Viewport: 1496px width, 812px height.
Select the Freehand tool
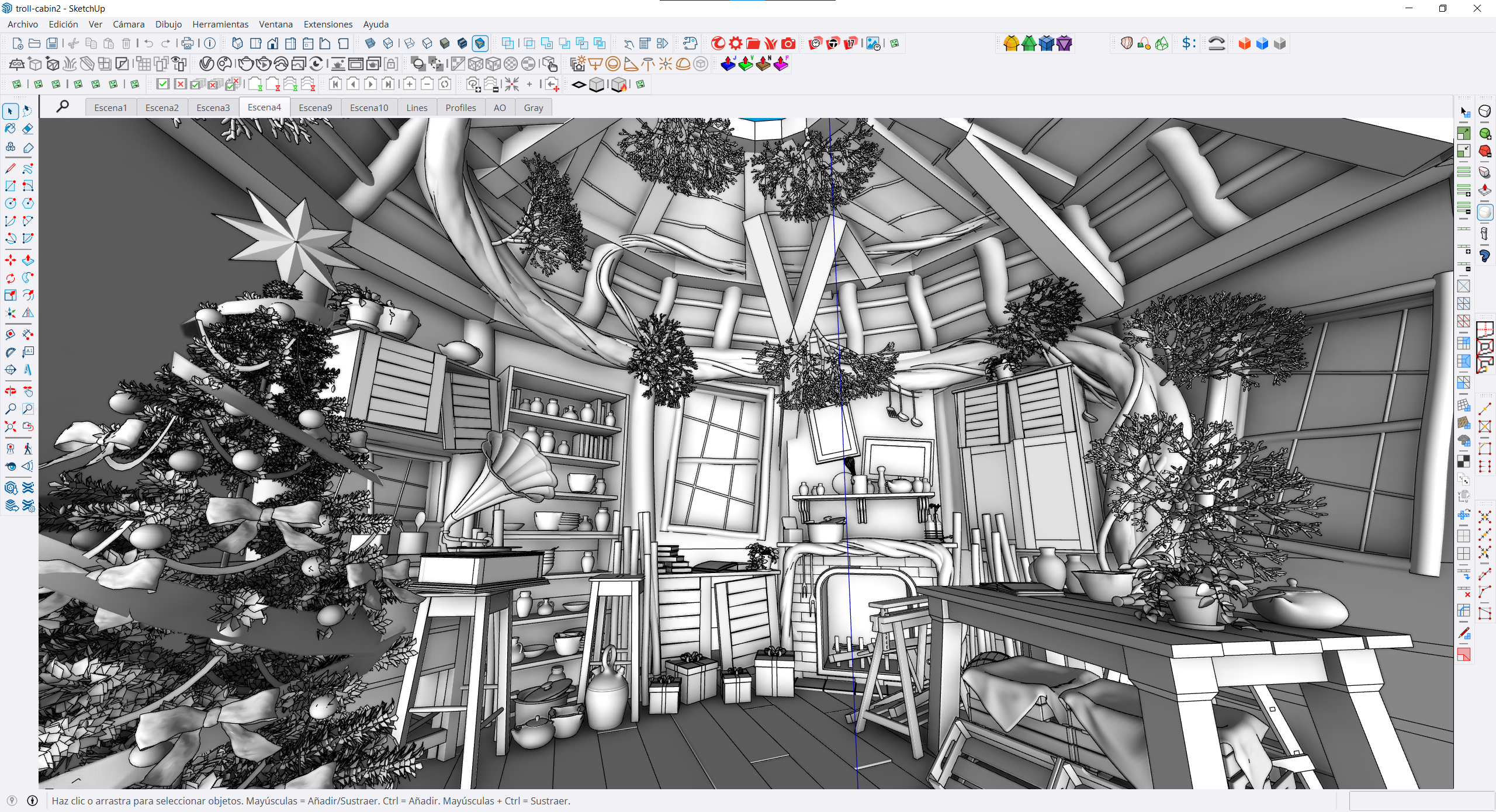[x=27, y=168]
